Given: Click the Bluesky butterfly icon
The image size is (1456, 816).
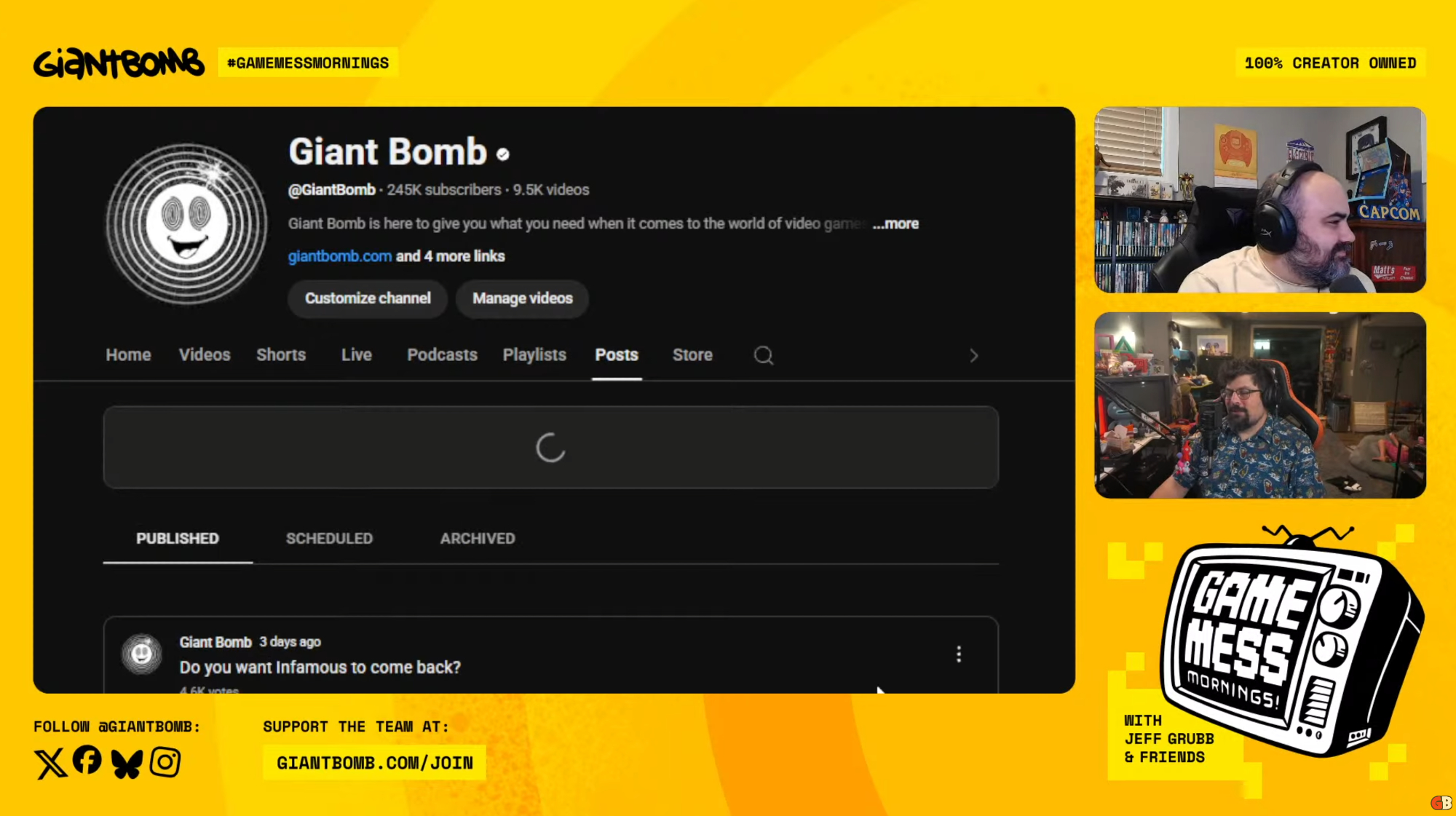Looking at the screenshot, I should [127, 764].
